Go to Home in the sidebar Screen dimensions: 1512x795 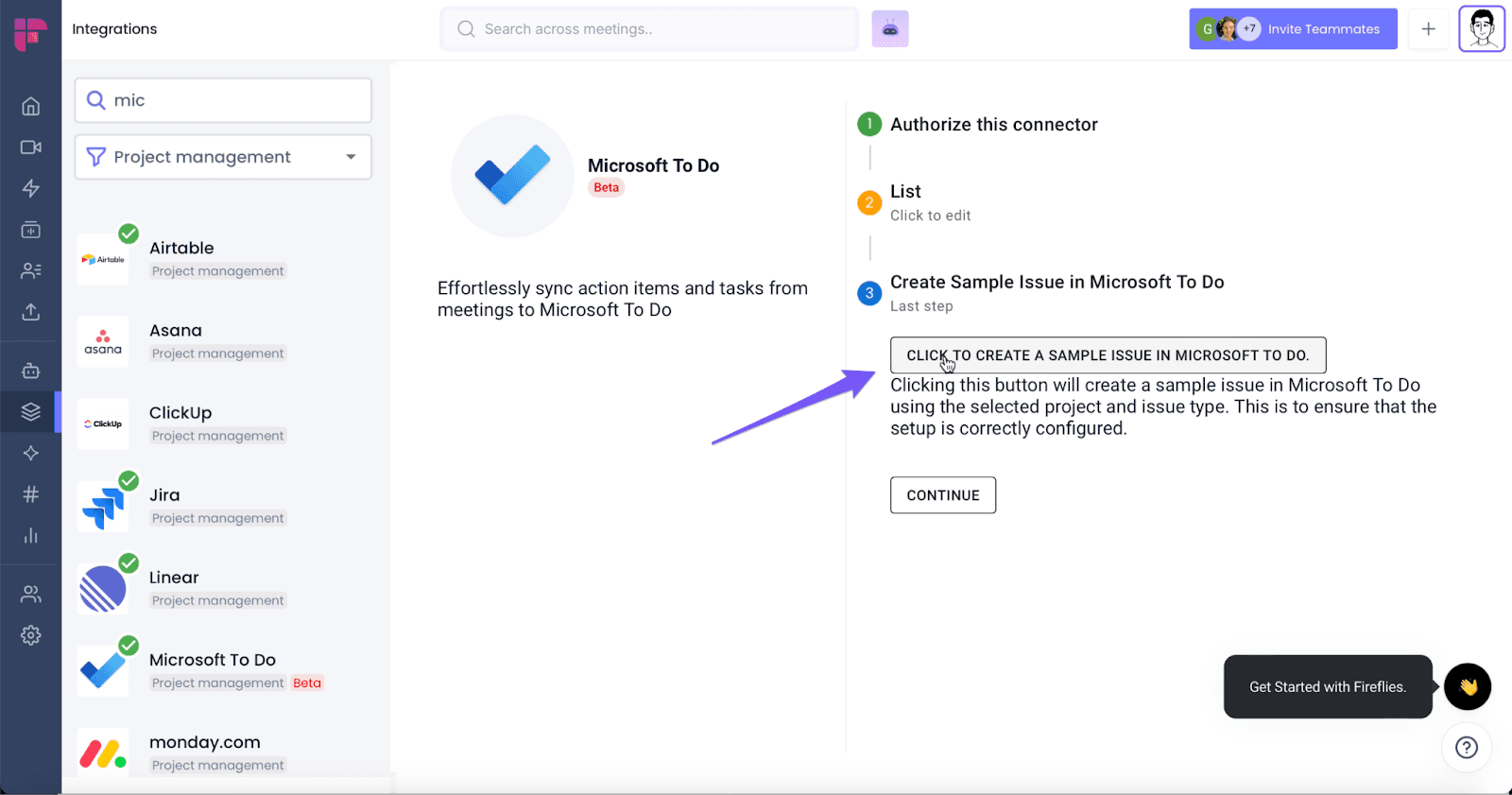click(x=31, y=106)
